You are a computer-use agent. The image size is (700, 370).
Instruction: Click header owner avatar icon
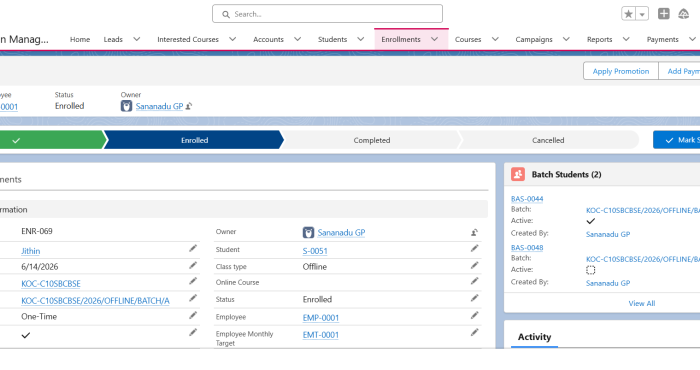click(x=126, y=106)
